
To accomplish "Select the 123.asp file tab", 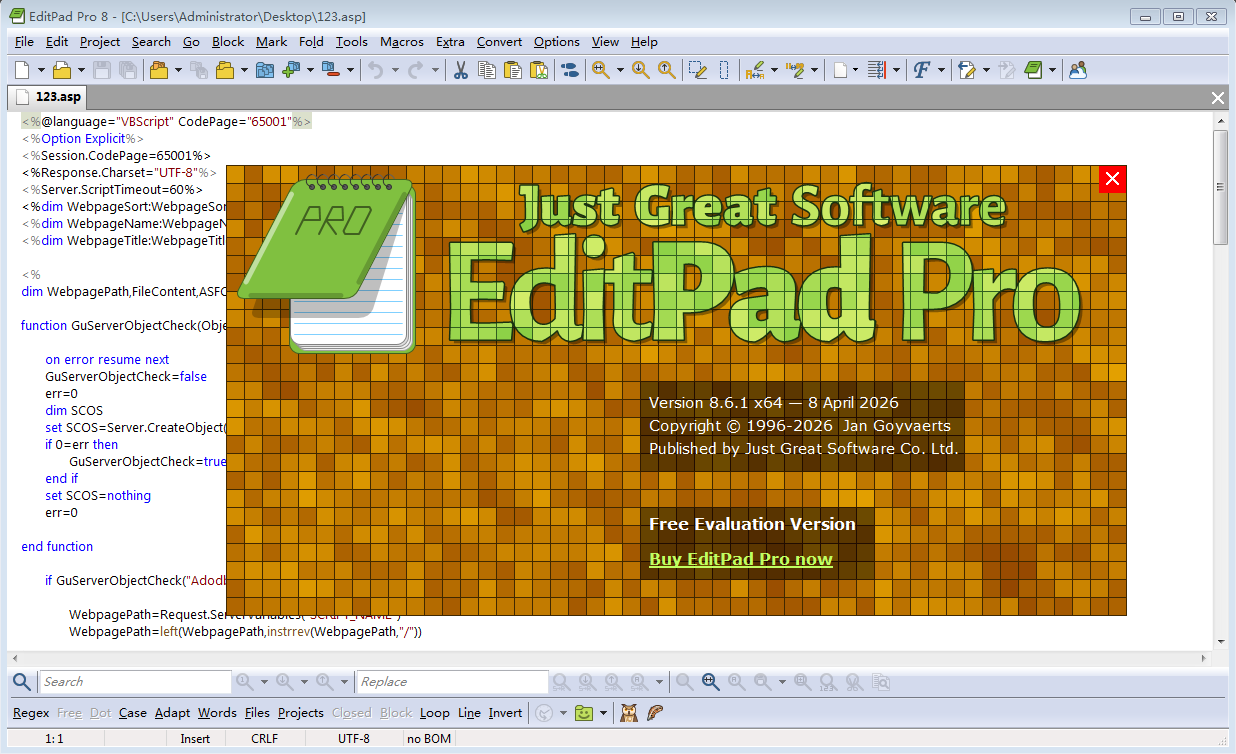I will coord(48,97).
